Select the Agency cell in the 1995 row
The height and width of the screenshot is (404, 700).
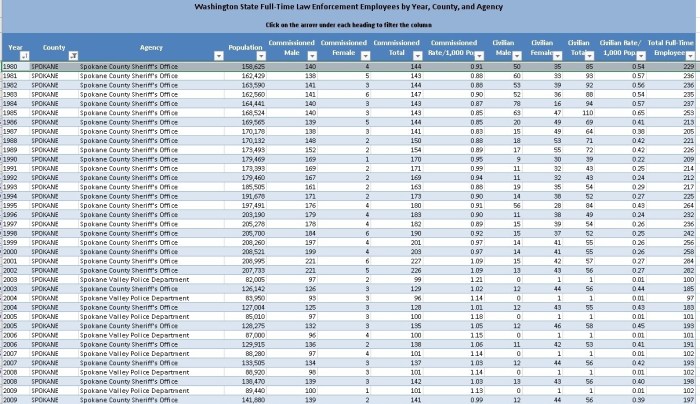click(152, 204)
